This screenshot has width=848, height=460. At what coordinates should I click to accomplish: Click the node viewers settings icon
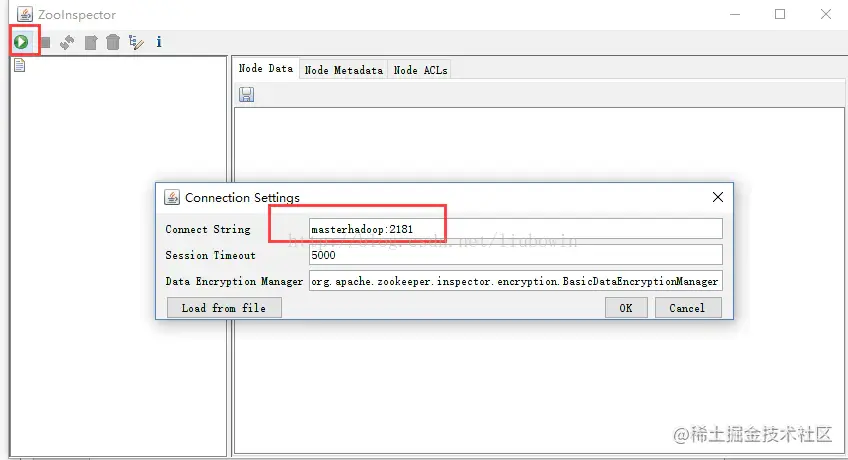(136, 42)
